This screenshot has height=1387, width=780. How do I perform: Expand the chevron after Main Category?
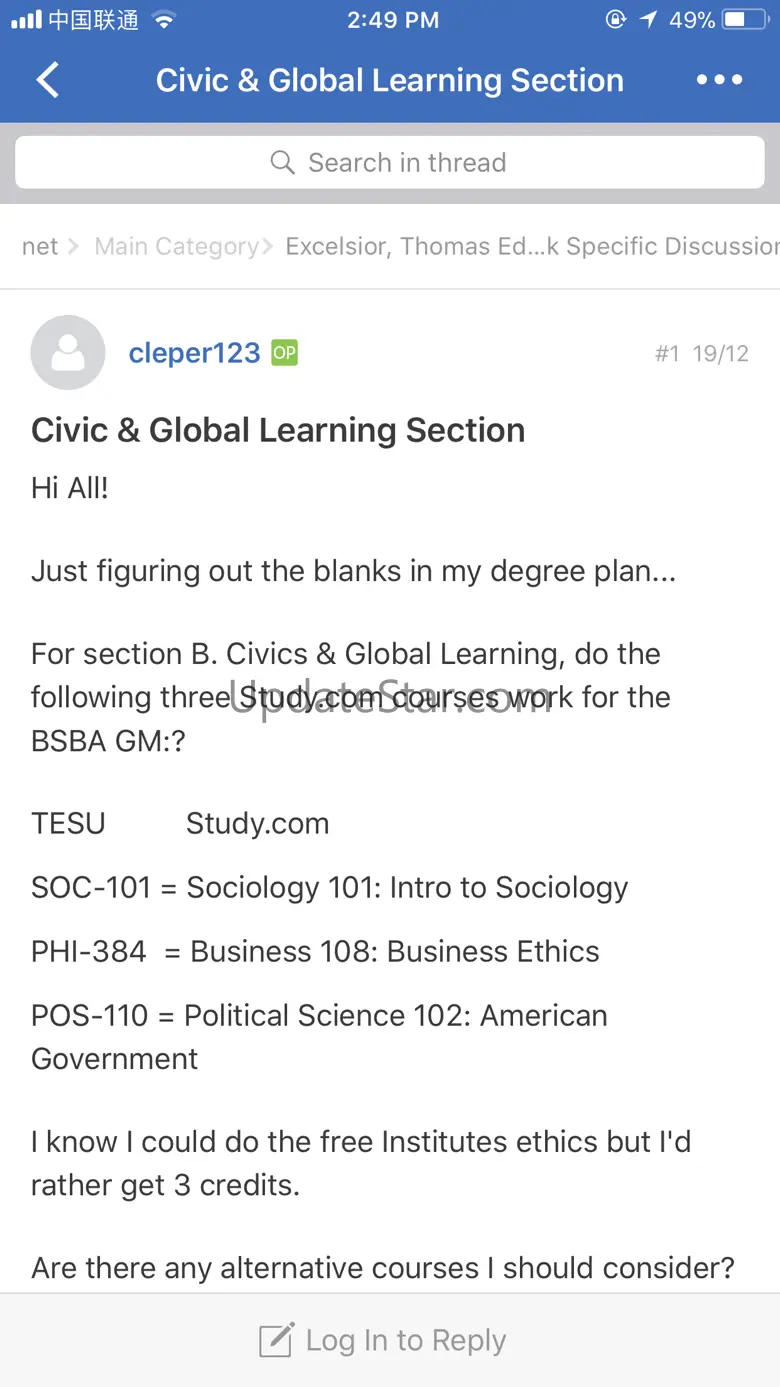pos(267,246)
